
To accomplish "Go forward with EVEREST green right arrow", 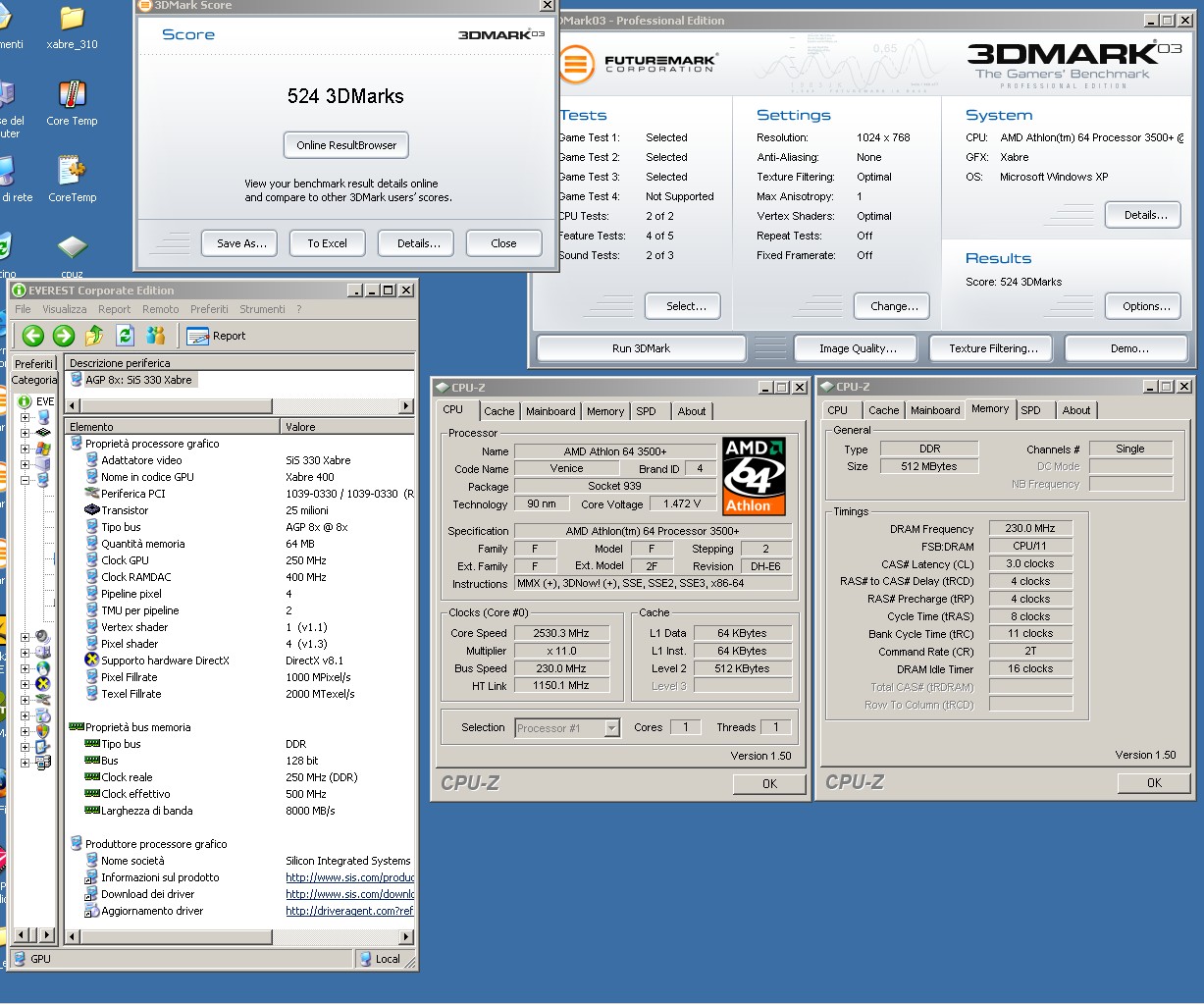I will [64, 336].
